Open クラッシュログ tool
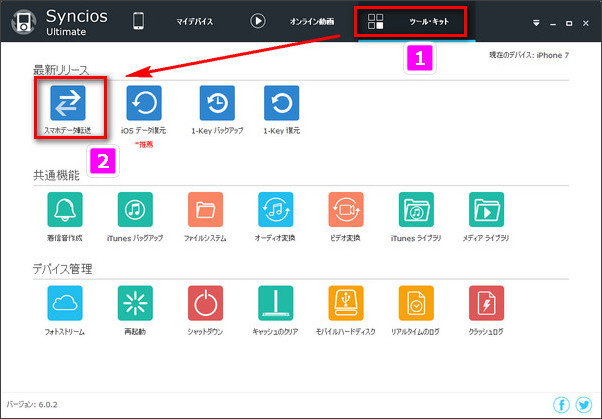 pos(486,303)
